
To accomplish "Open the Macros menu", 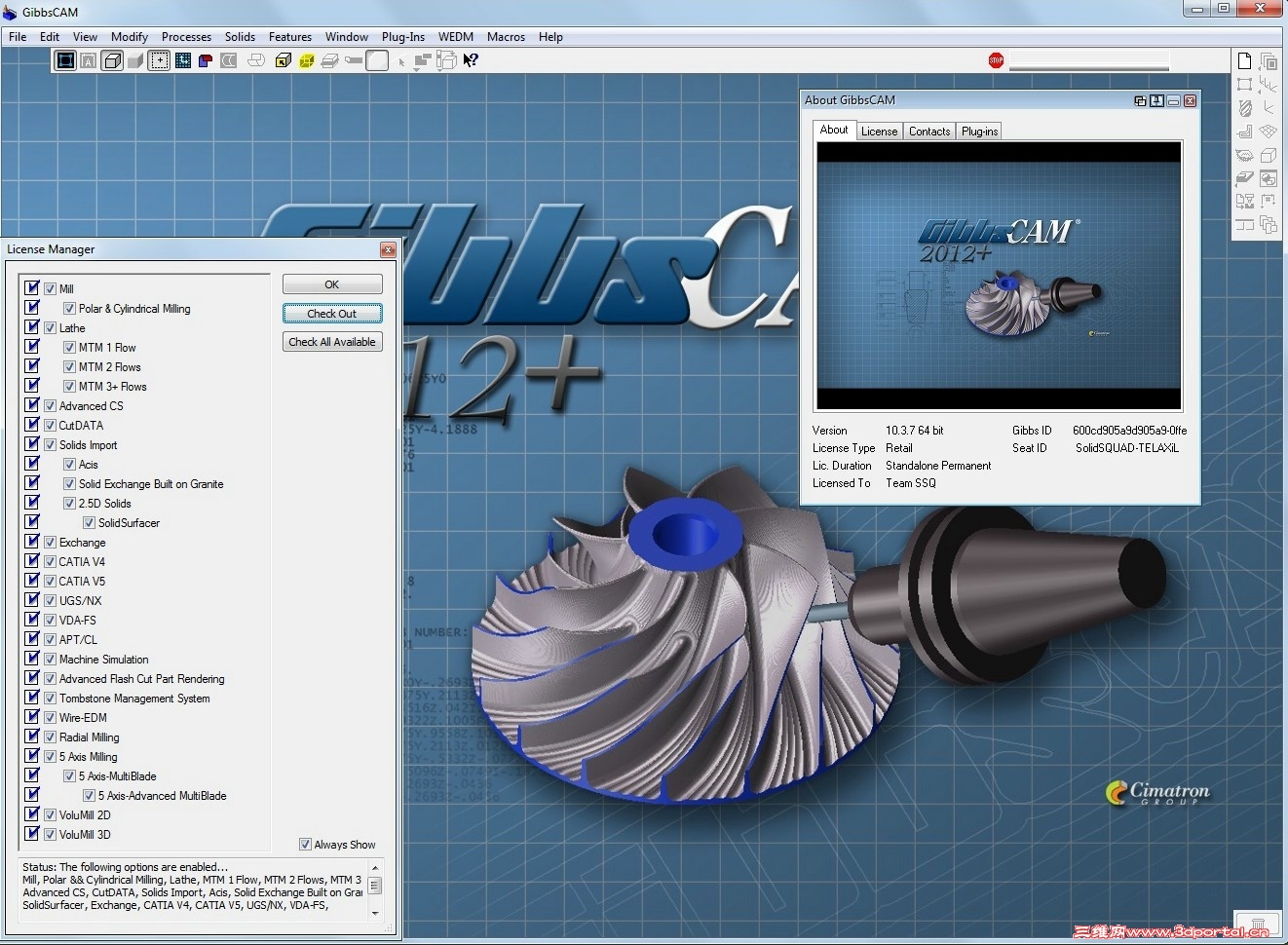I will coord(506,37).
